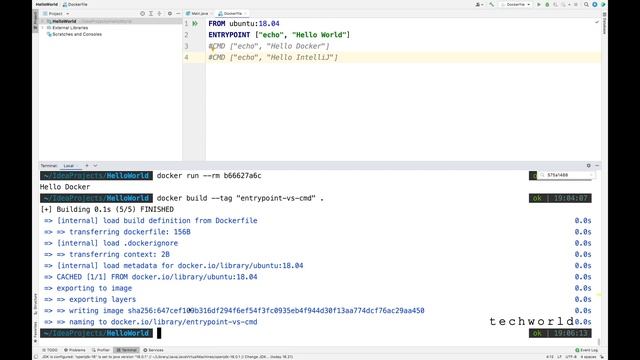Click the cursor position indicator in status bar
The width and height of the screenshot is (640, 360).
[550, 357]
